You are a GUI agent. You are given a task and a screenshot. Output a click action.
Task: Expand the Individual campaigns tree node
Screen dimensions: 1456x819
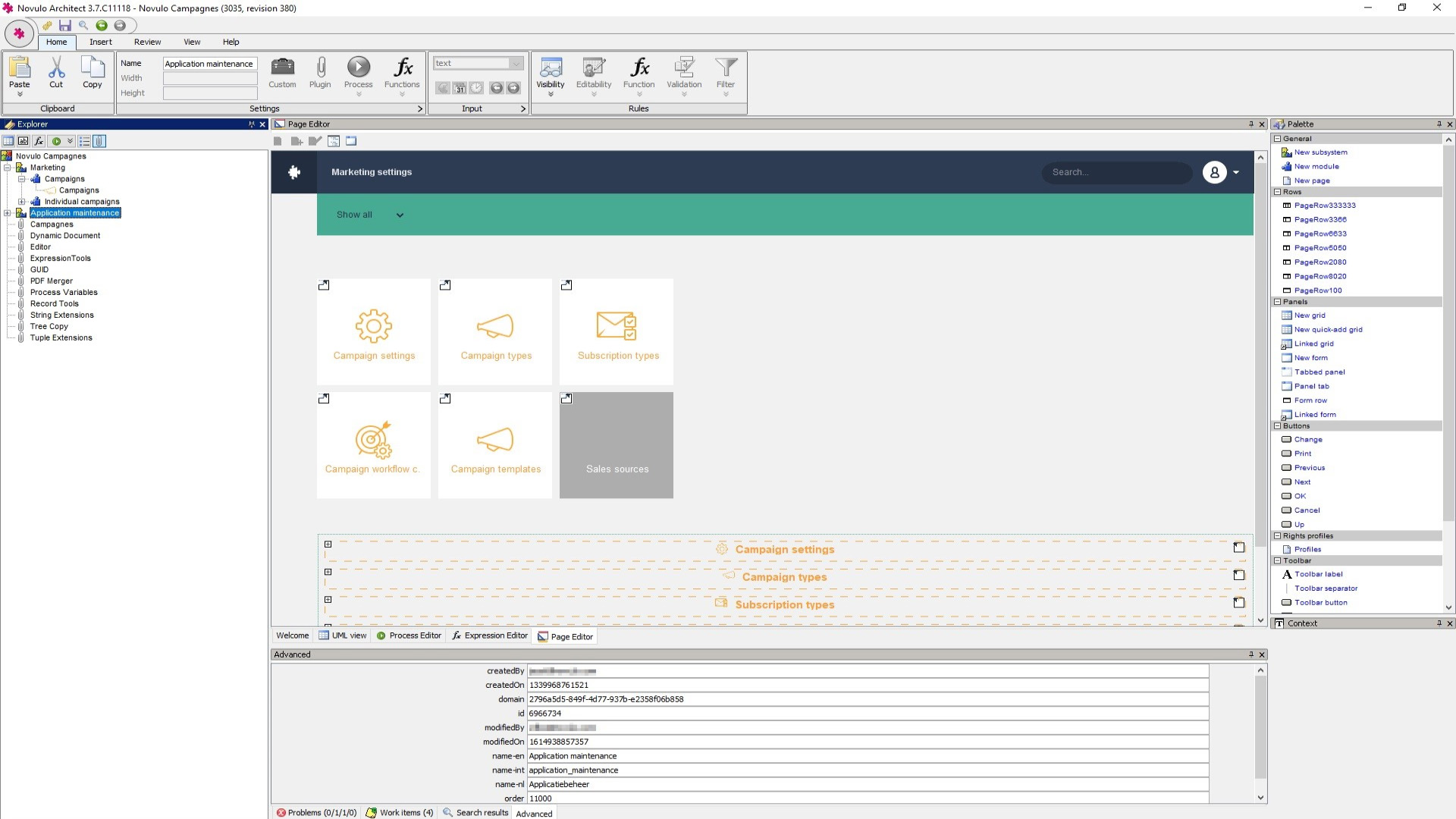(22, 202)
